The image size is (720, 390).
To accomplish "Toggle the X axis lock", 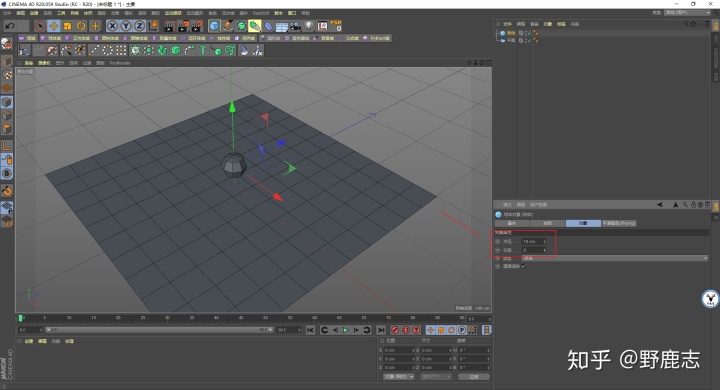I will [x=112, y=26].
